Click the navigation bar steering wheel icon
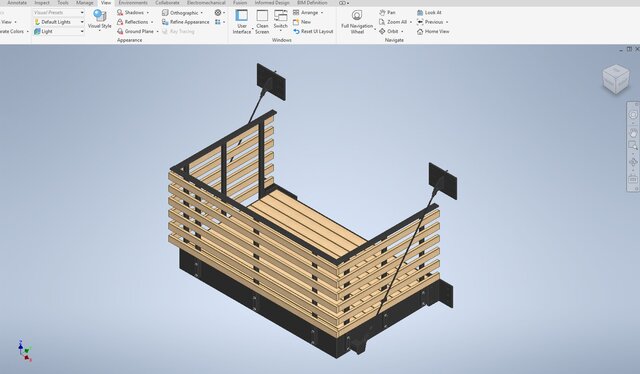The image size is (640, 374). click(633, 115)
